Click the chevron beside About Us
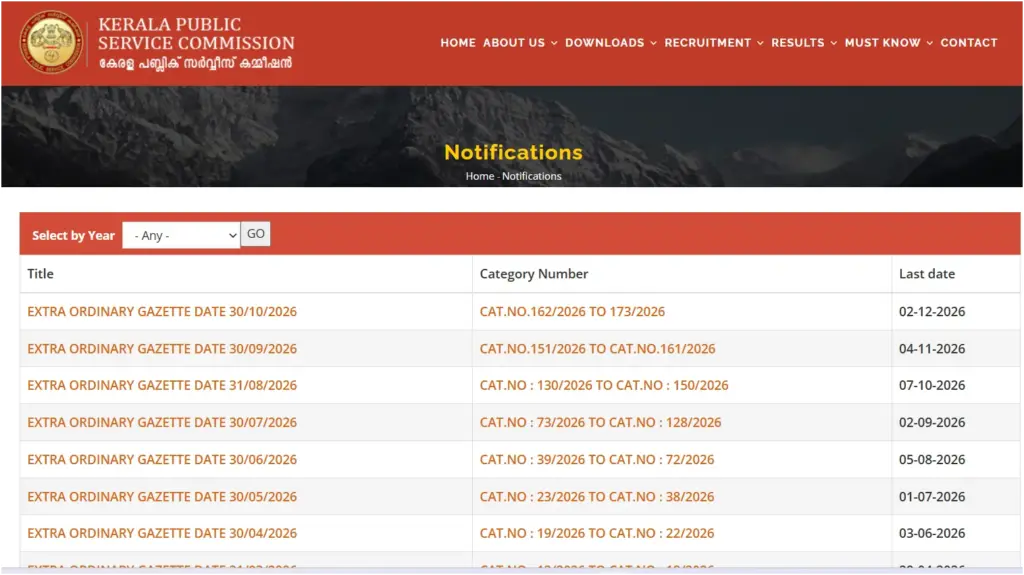 554,43
